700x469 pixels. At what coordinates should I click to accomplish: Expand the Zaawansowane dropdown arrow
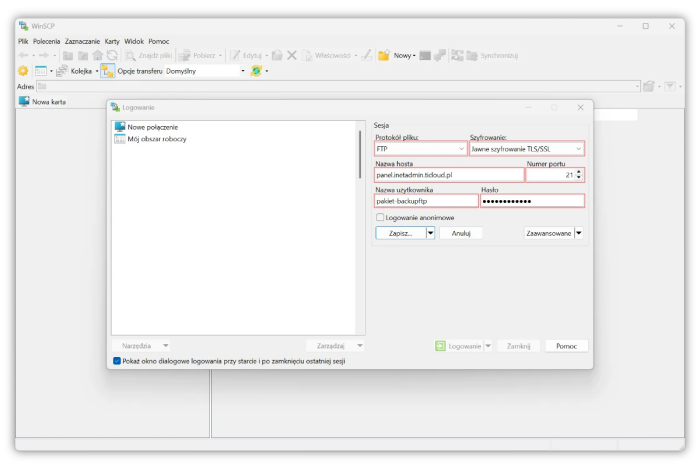[579, 233]
